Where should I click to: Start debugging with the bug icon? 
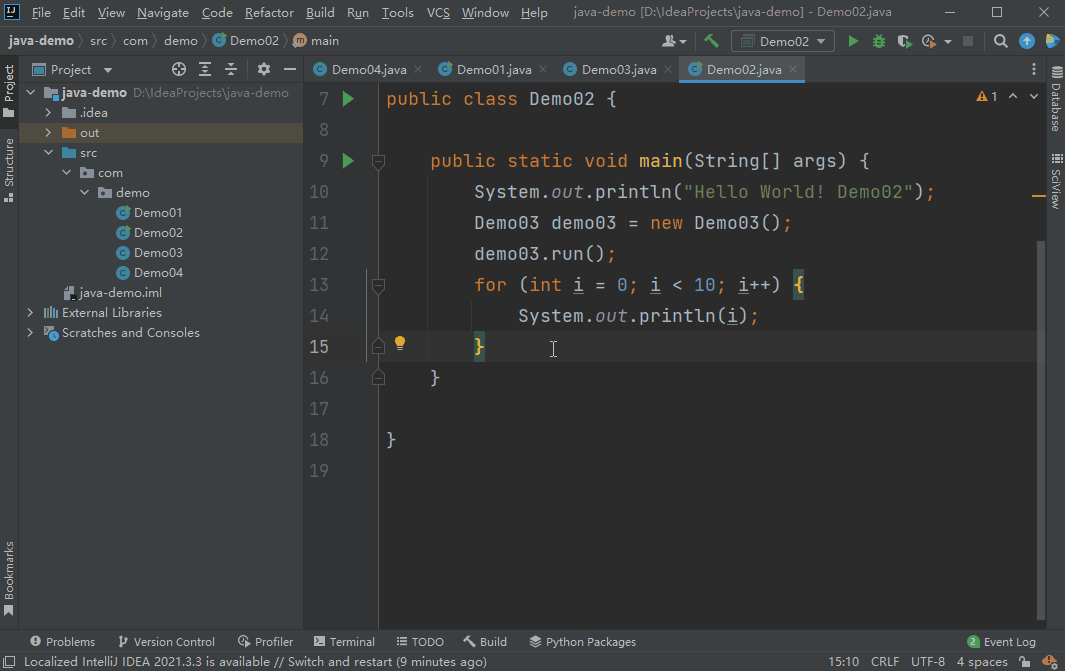(879, 41)
